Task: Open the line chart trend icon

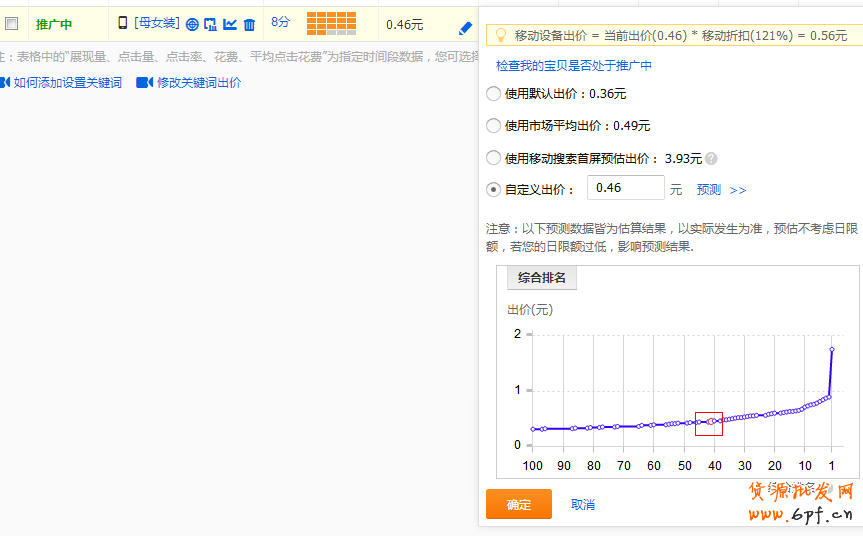Action: pos(230,24)
